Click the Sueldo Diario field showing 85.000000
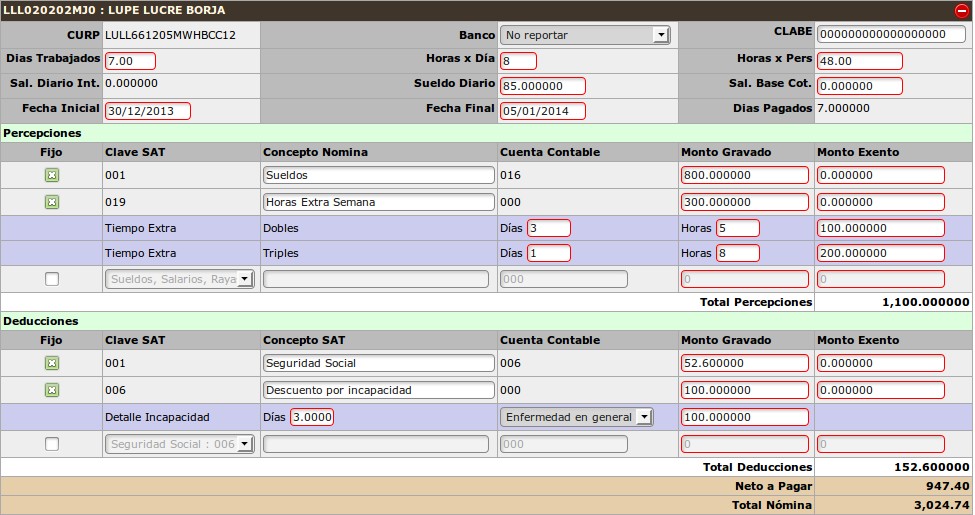Viewport: 975px width, 515px height. pos(542,86)
